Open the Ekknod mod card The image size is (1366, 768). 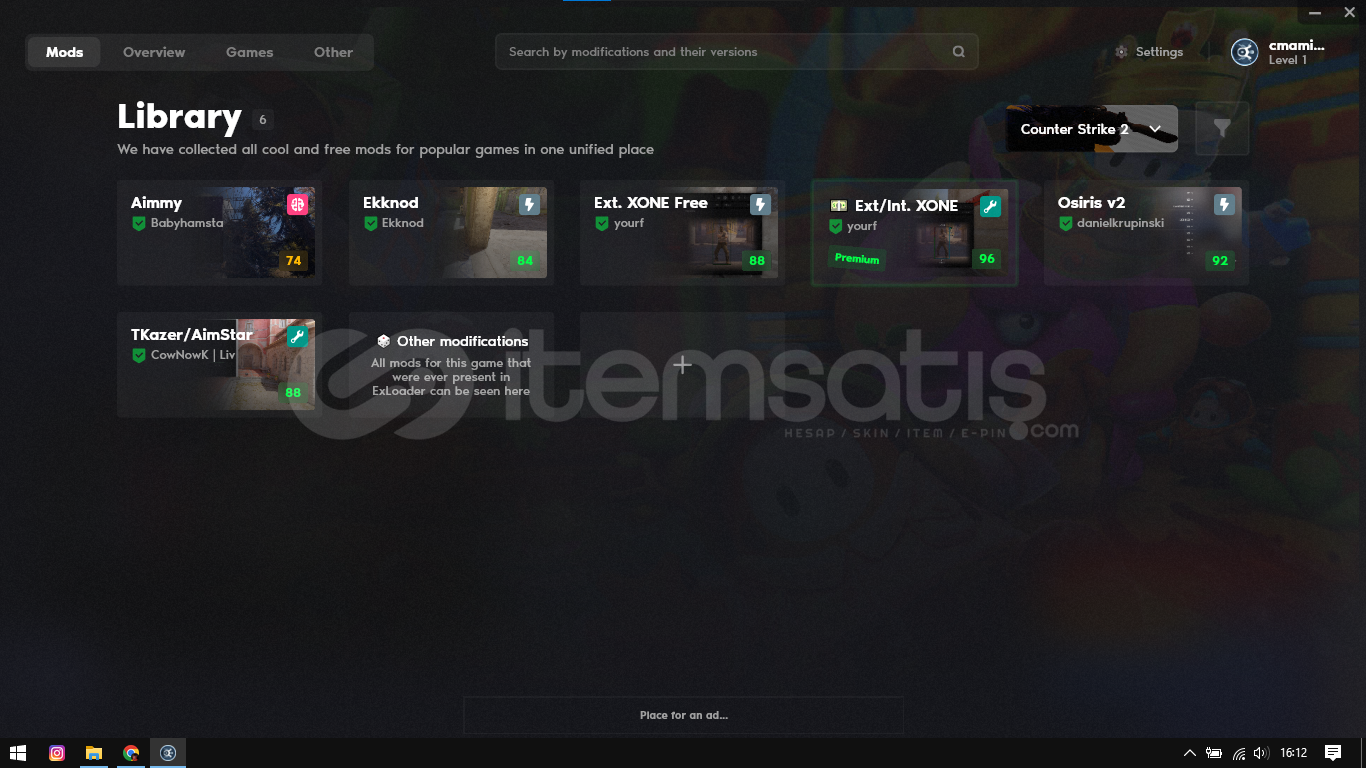coord(451,233)
